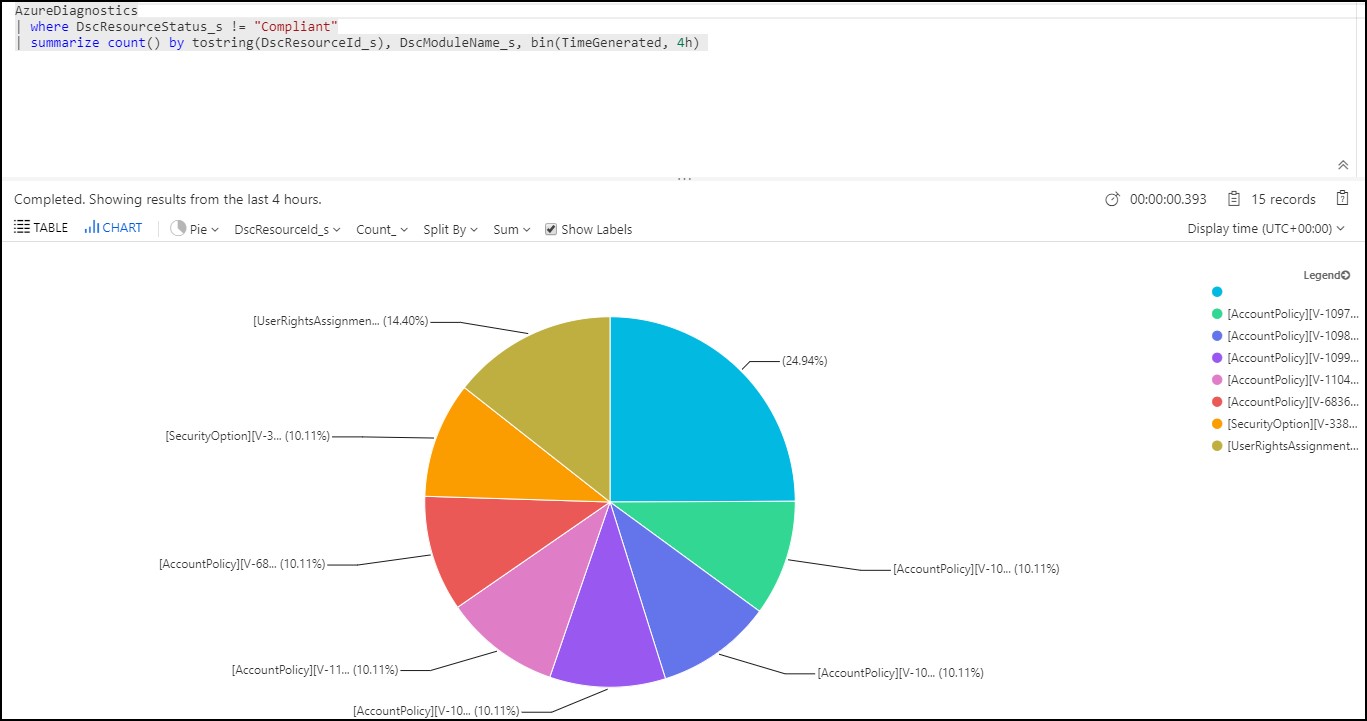Screen dimensions: 1367x721
Task: Click the query details clipboard icon with question mark
Action: 1342,199
